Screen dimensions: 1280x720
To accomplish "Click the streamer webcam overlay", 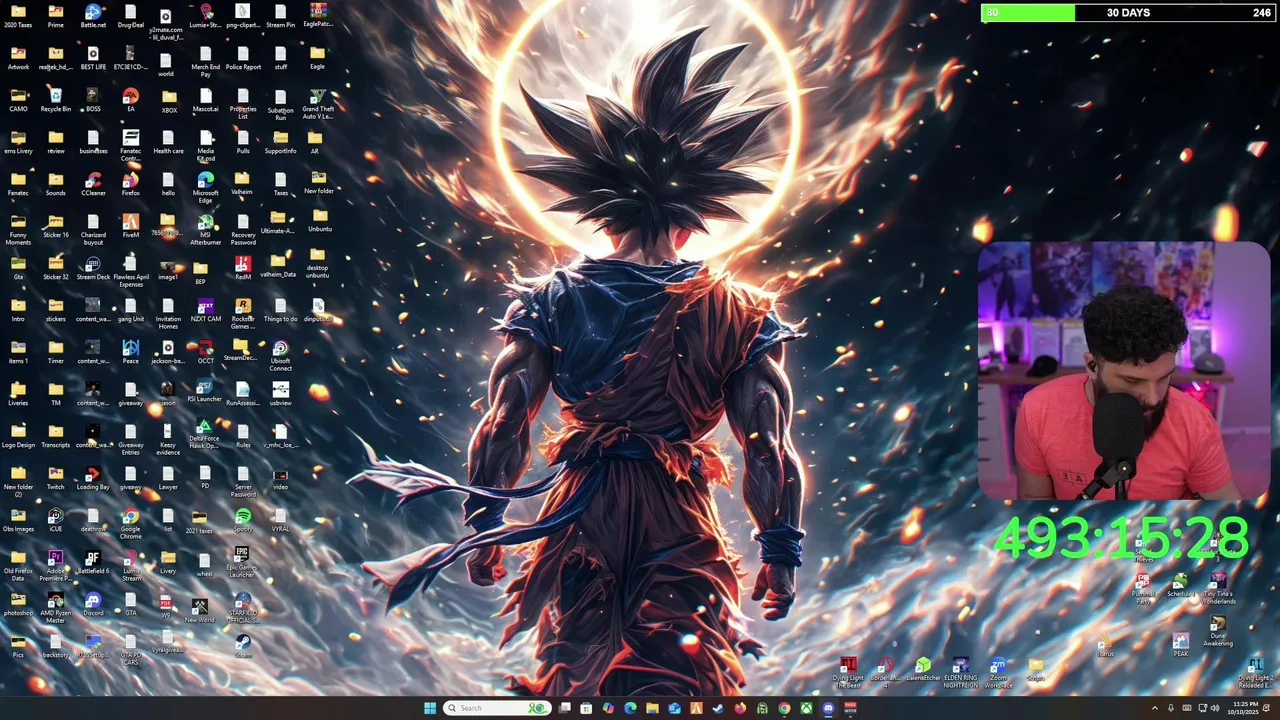I will (x=1124, y=370).
